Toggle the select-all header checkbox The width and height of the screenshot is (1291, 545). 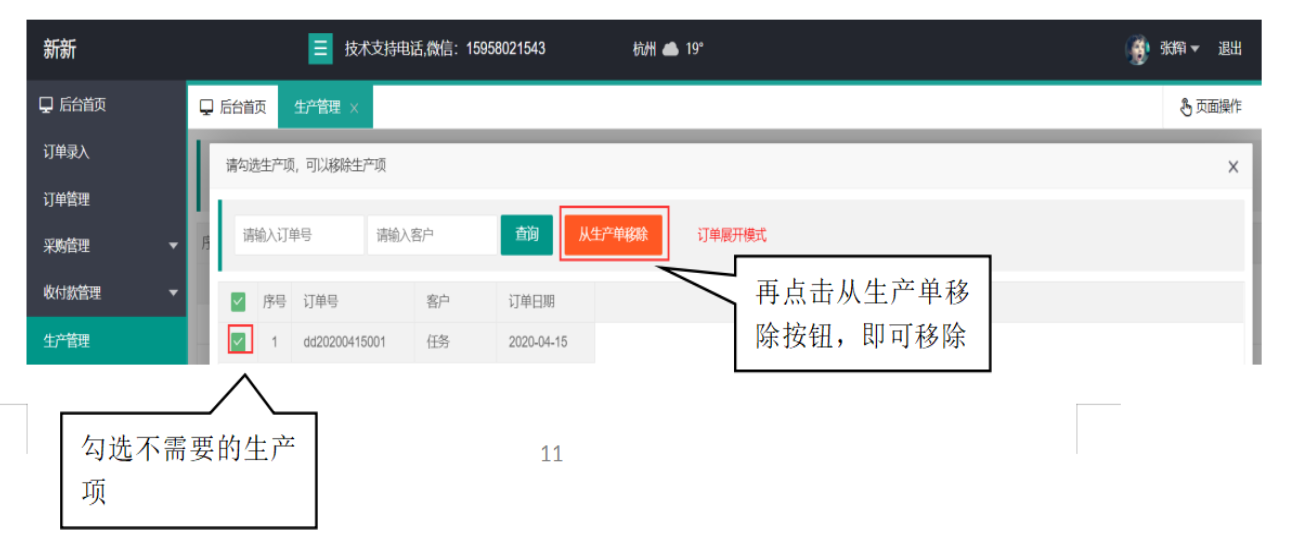[x=238, y=301]
